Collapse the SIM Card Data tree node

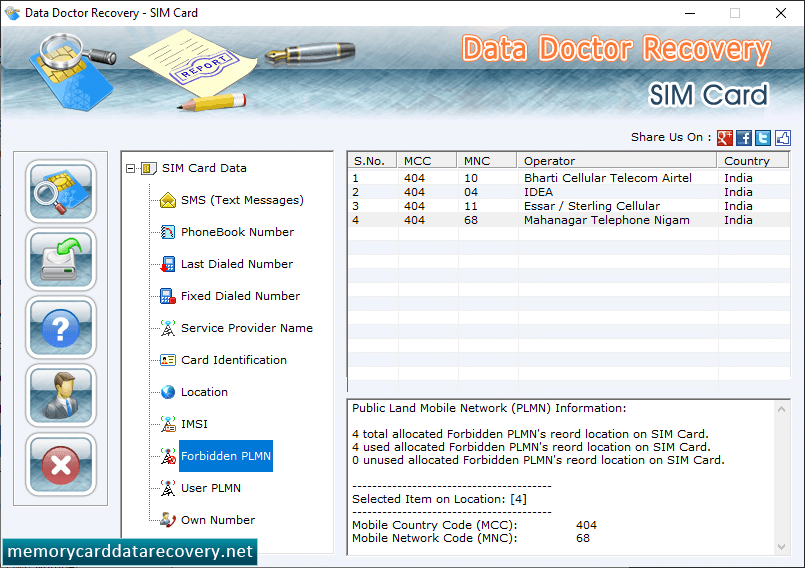click(x=130, y=168)
